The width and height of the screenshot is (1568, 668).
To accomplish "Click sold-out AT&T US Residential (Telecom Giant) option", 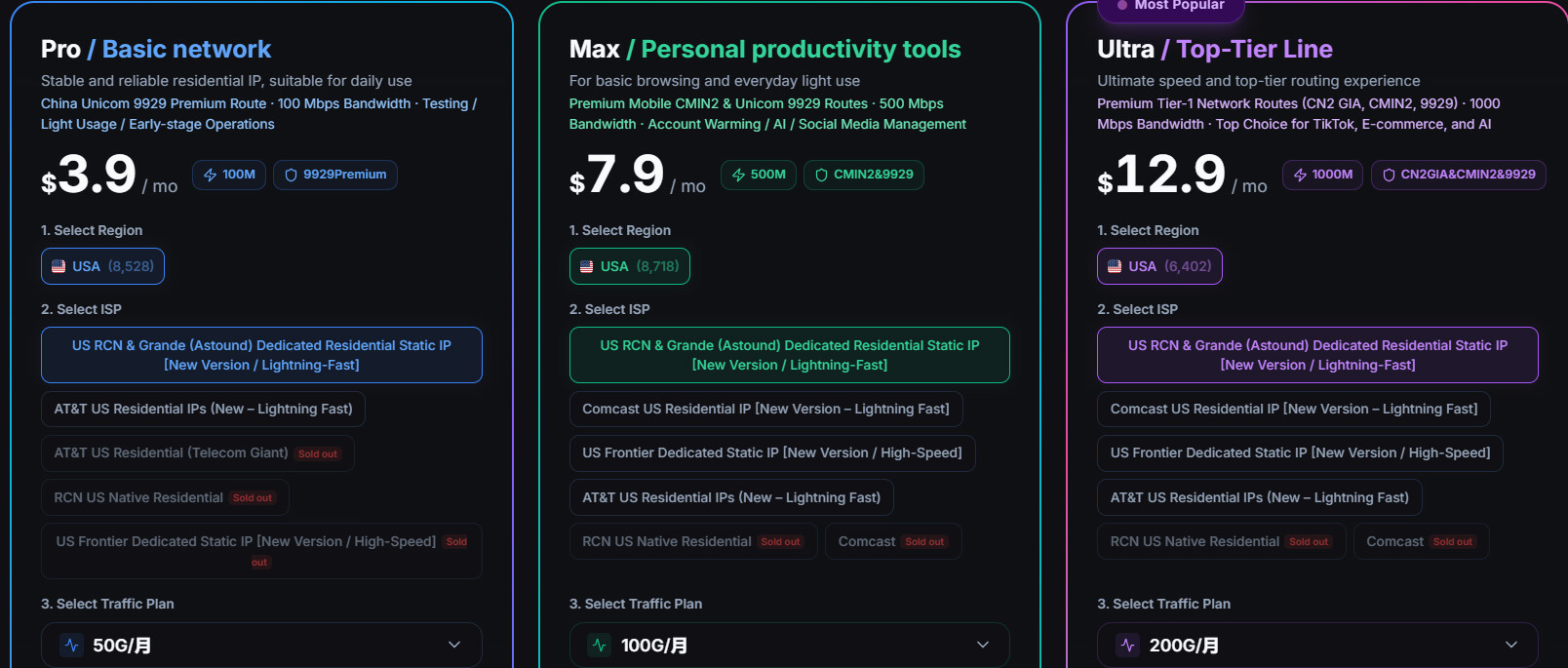I will [197, 452].
